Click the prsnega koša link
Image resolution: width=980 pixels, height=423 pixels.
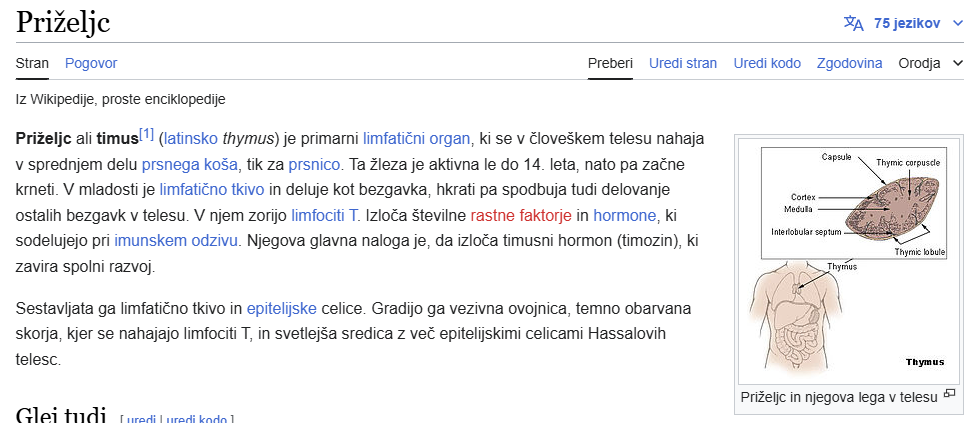pos(189,164)
